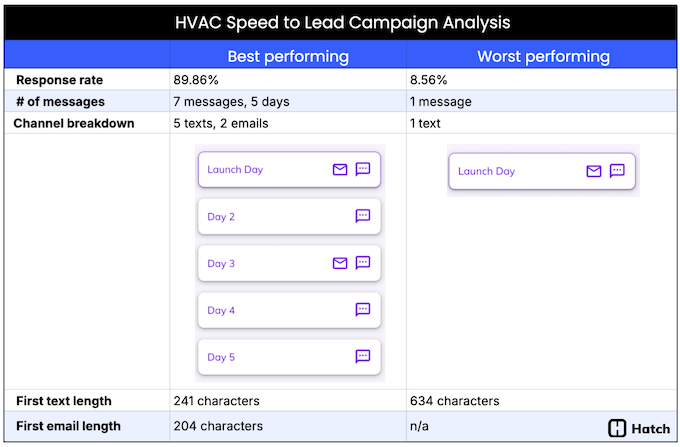Select the Worst performing column header

(x=543, y=56)
